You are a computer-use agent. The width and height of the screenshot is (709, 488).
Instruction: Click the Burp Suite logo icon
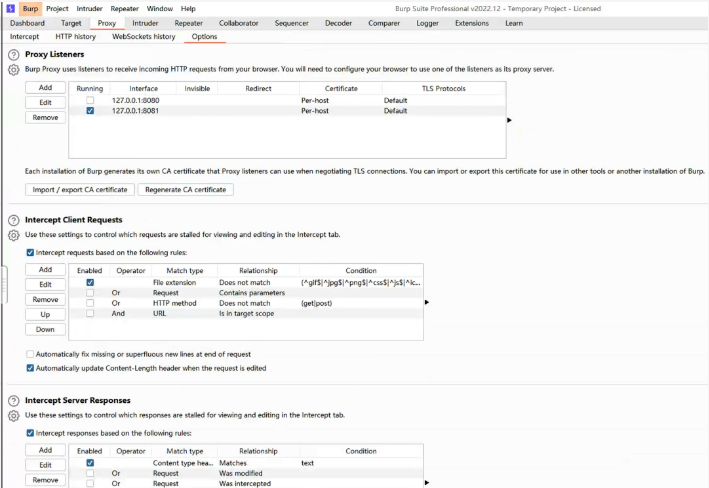pos(10,9)
